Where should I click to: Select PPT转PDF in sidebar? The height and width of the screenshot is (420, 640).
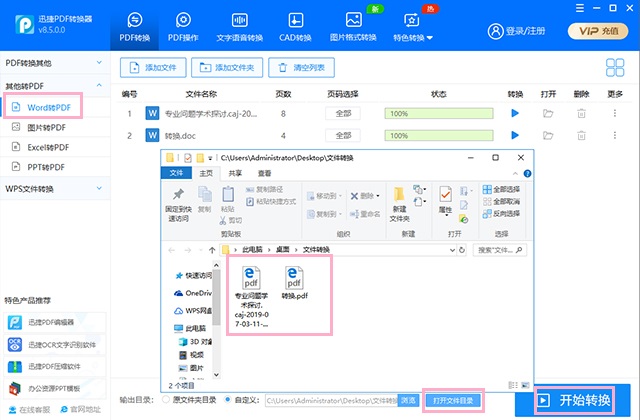(x=46, y=167)
